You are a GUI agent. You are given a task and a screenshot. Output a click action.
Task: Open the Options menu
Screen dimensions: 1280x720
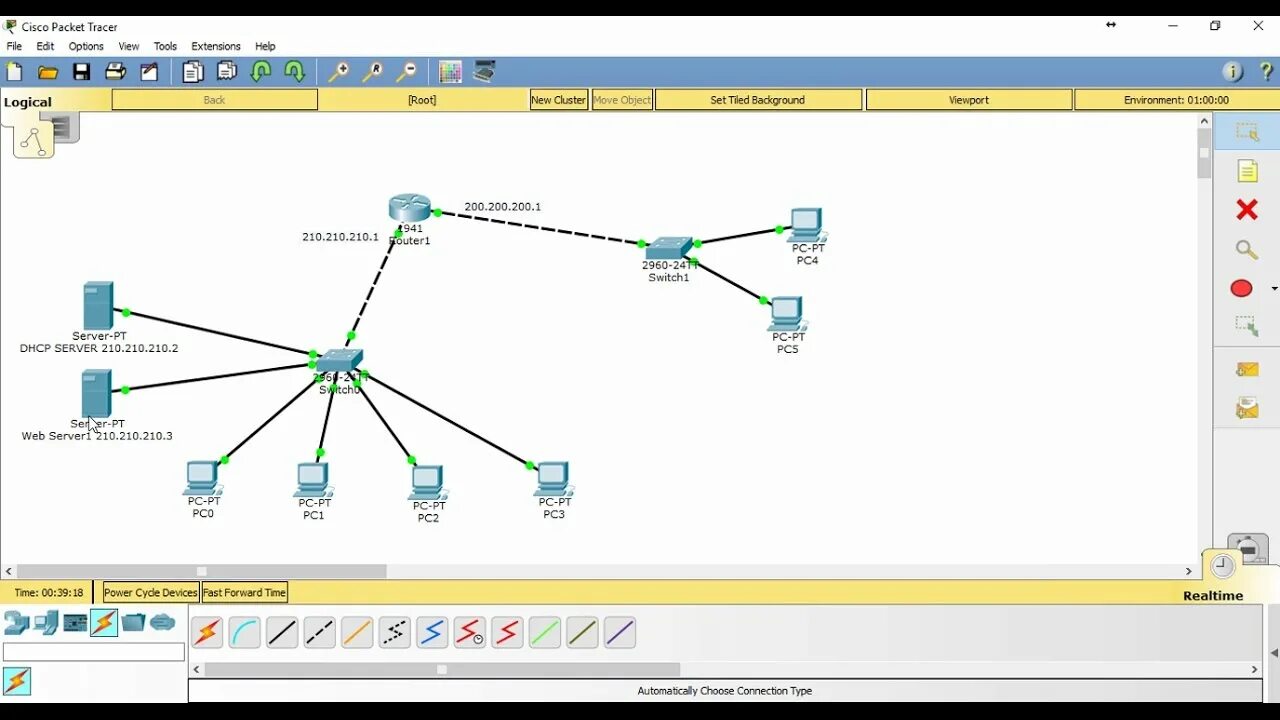pos(86,46)
